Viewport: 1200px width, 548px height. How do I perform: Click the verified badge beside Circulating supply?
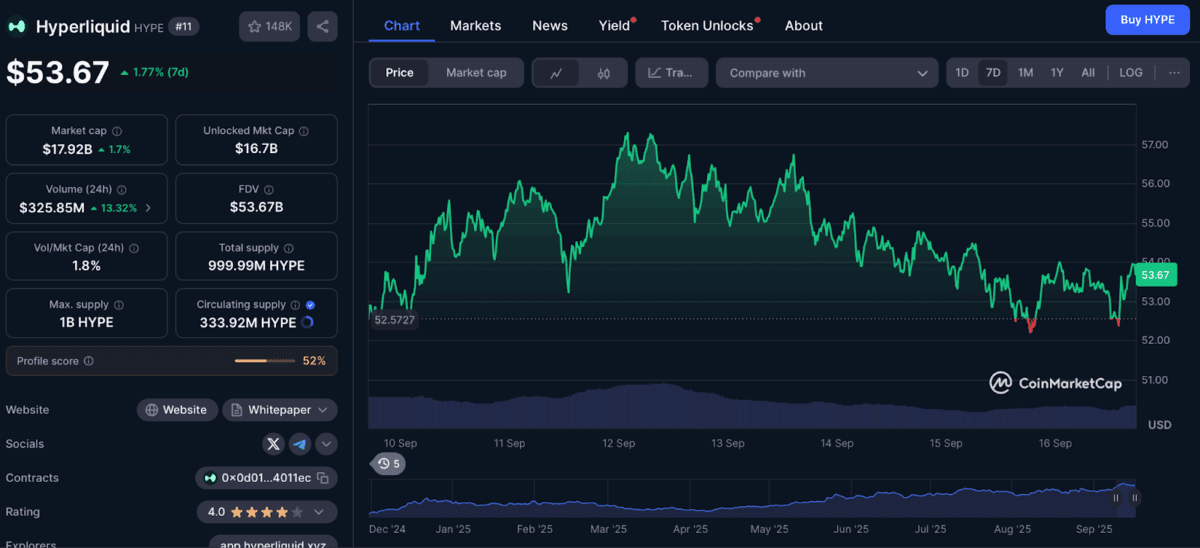tap(310, 305)
